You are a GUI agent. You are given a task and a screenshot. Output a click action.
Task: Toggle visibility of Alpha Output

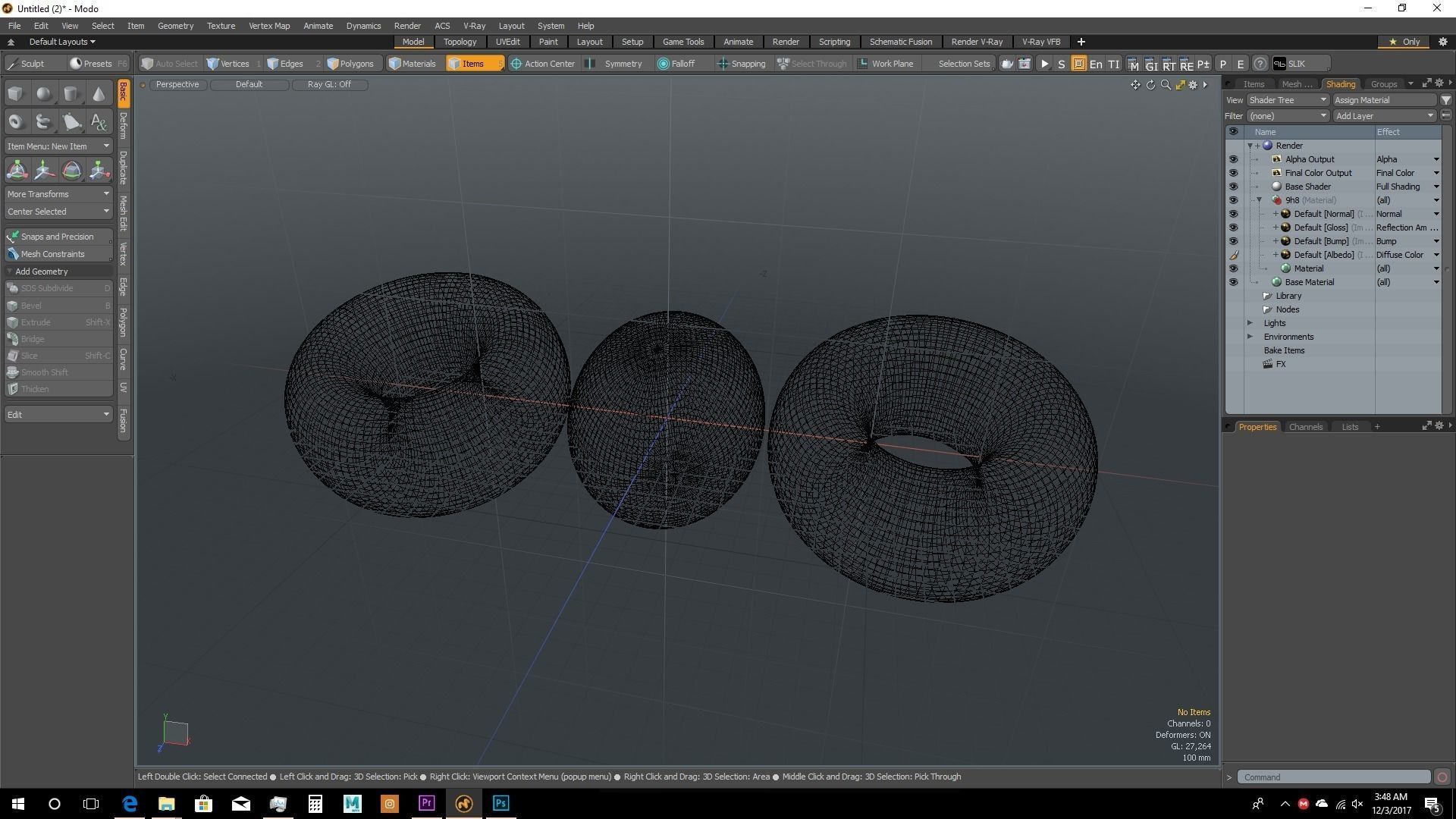pos(1233,159)
